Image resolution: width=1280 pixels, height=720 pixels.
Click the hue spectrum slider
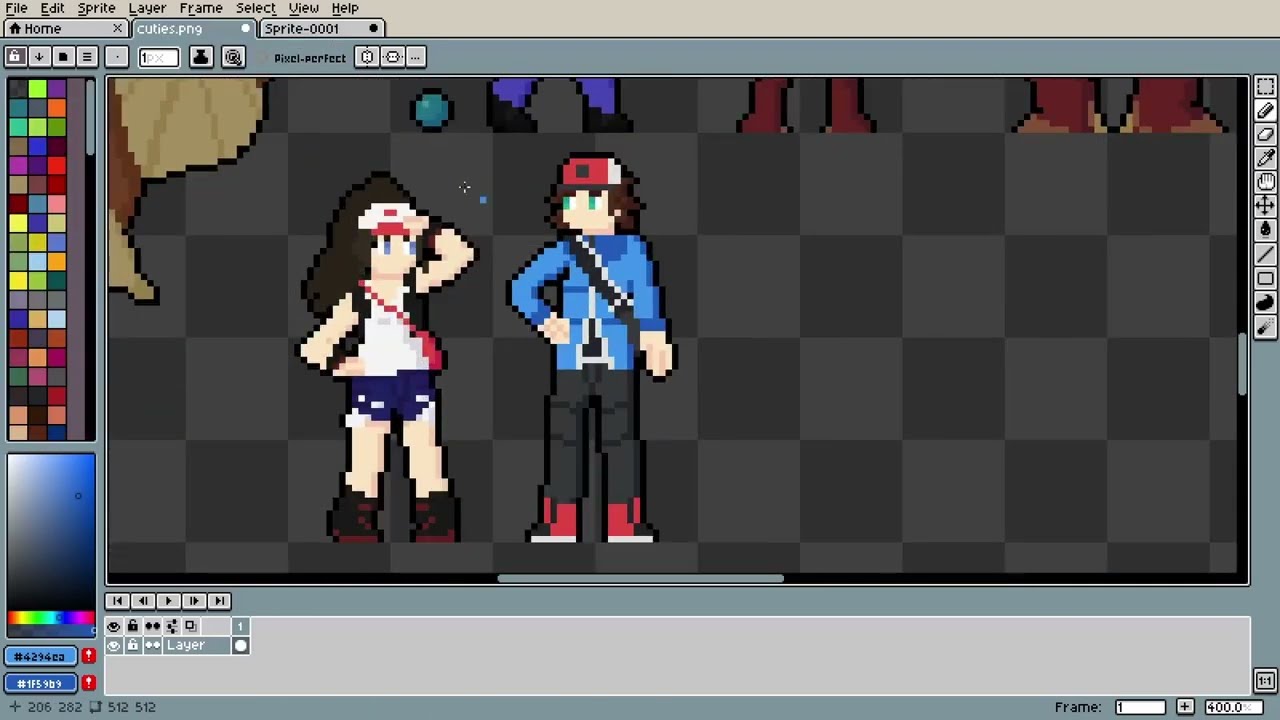51,619
